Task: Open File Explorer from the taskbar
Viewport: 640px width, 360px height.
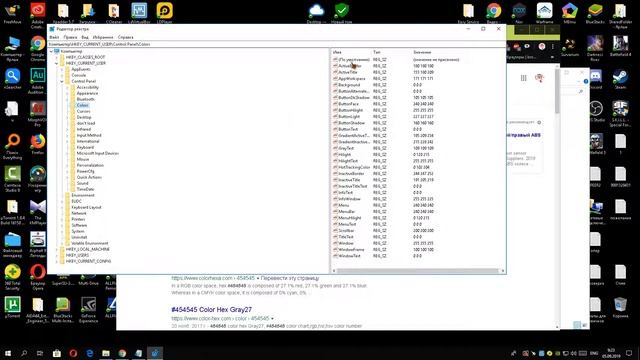Action: coord(106,353)
